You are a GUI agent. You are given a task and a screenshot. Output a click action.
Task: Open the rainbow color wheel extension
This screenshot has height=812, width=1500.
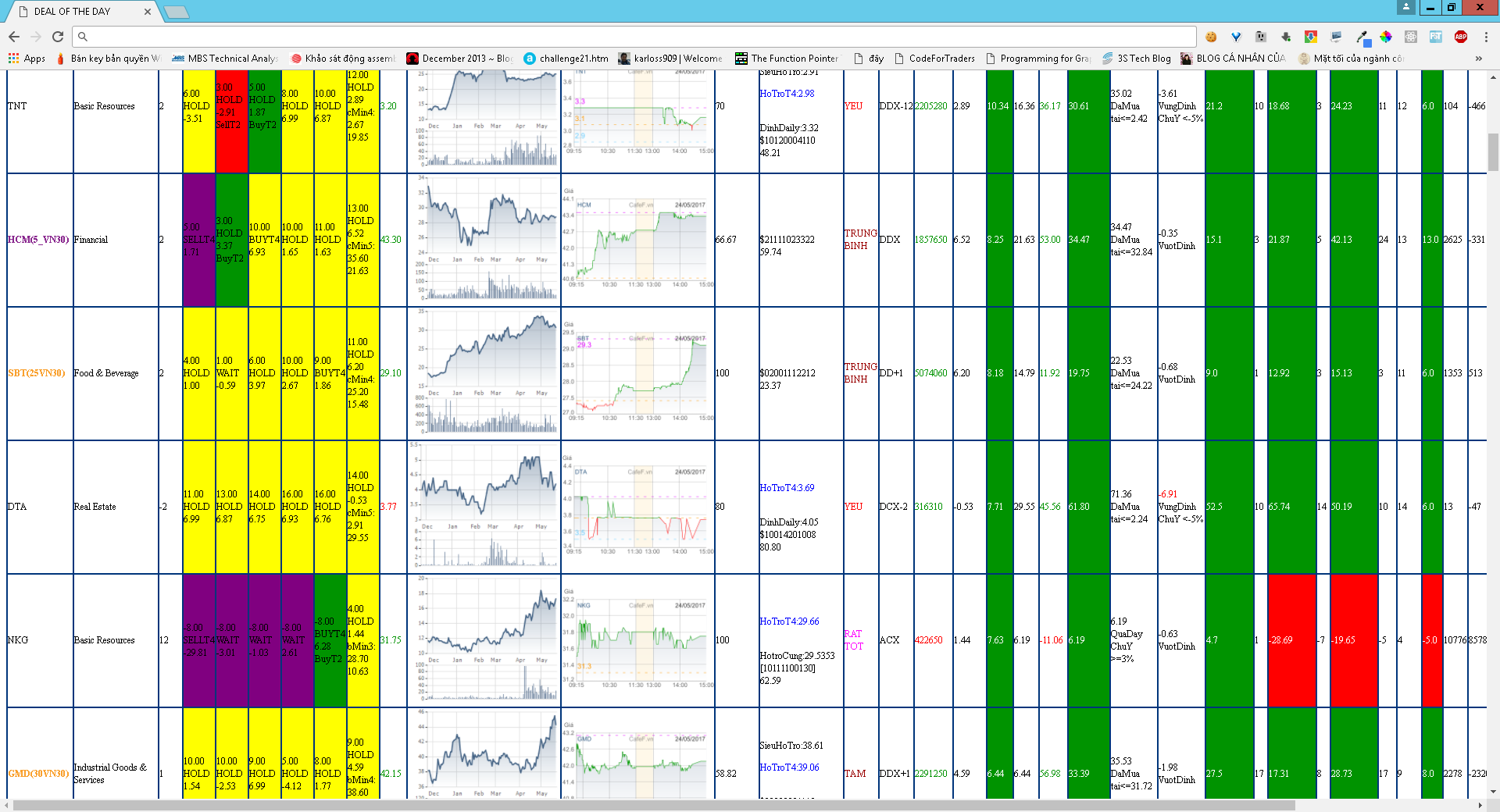coord(1386,37)
